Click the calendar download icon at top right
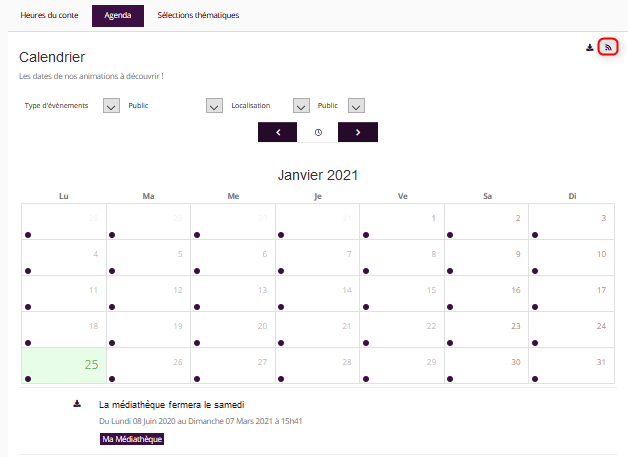 pos(590,47)
